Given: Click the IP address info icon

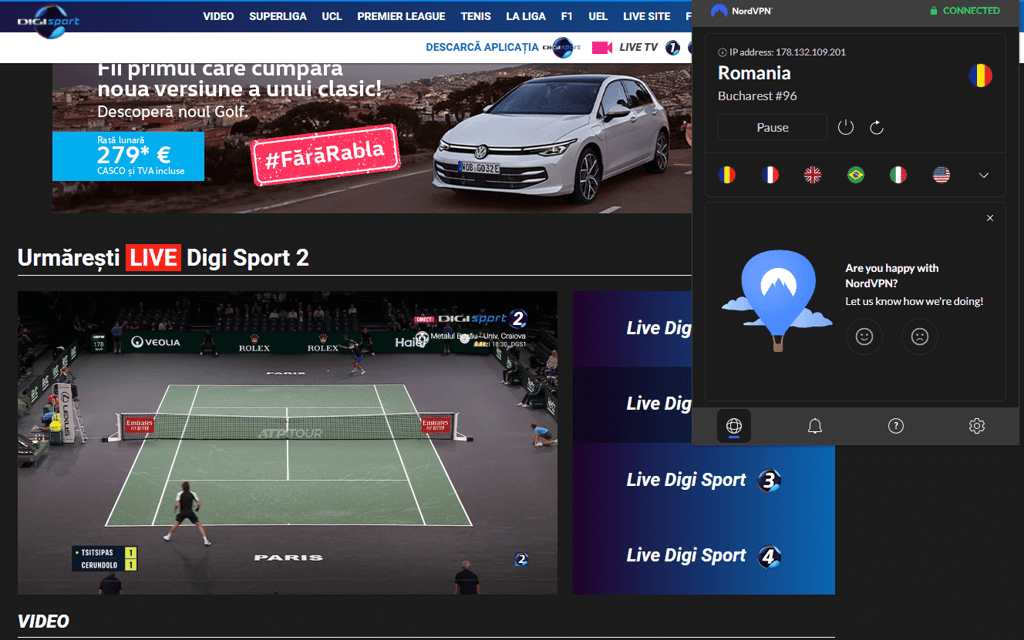Looking at the screenshot, I should [722, 52].
